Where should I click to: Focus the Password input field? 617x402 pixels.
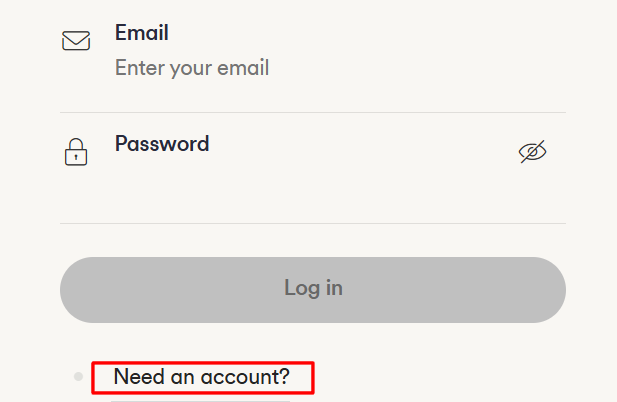pyautogui.click(x=300, y=178)
